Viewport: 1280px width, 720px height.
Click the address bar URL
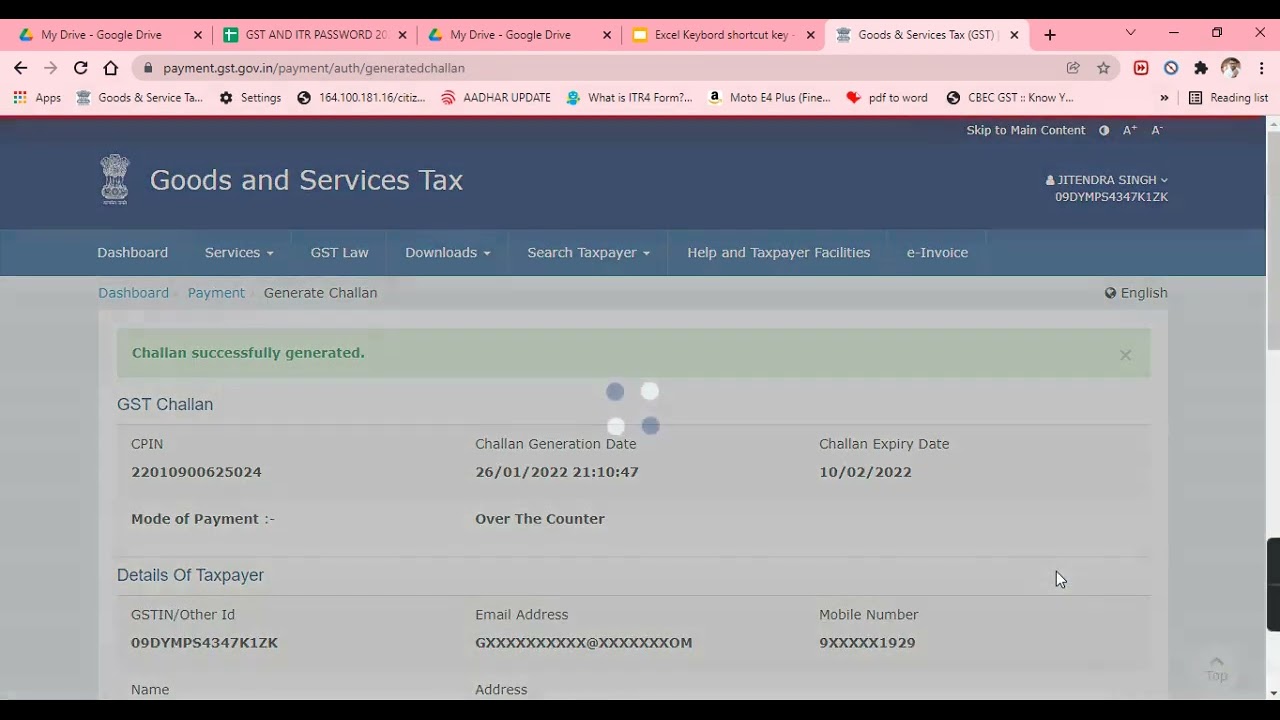pyautogui.click(x=314, y=68)
